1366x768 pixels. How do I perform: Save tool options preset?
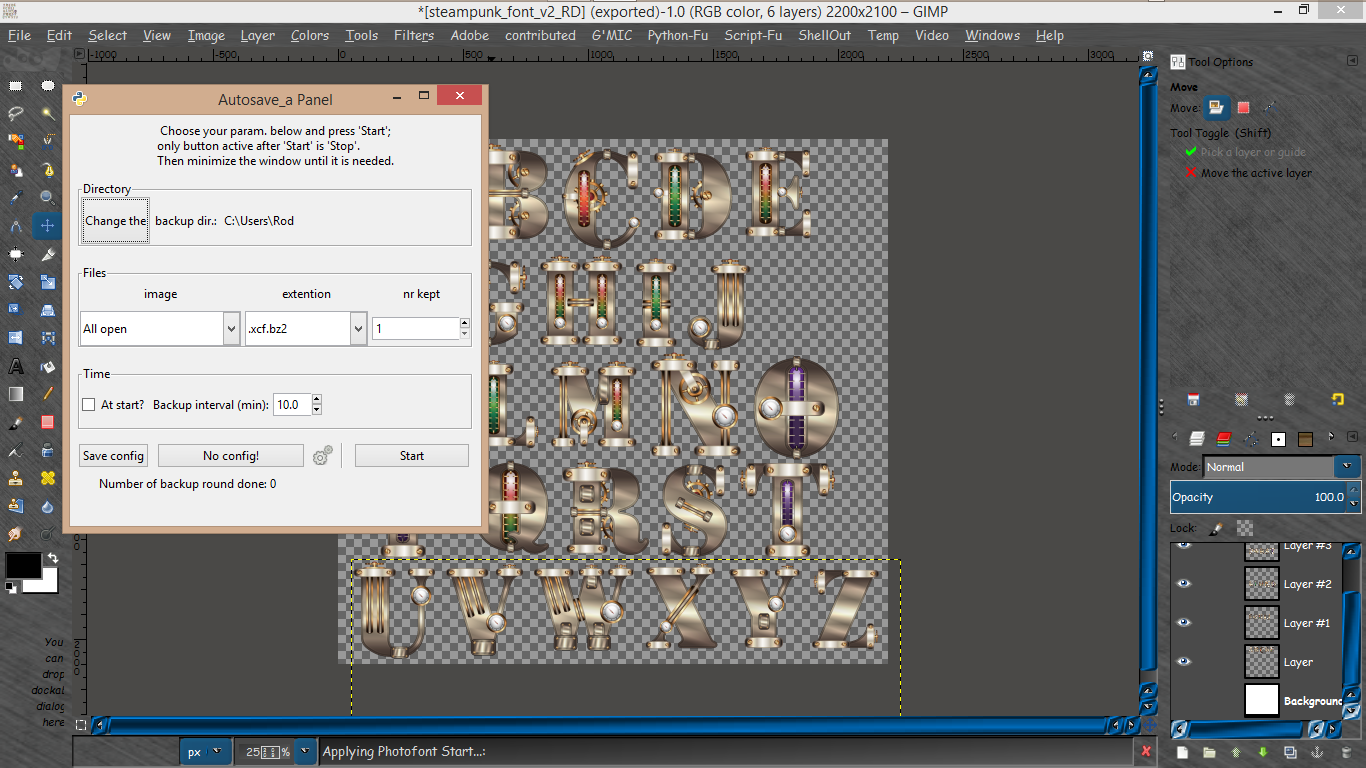1193,399
